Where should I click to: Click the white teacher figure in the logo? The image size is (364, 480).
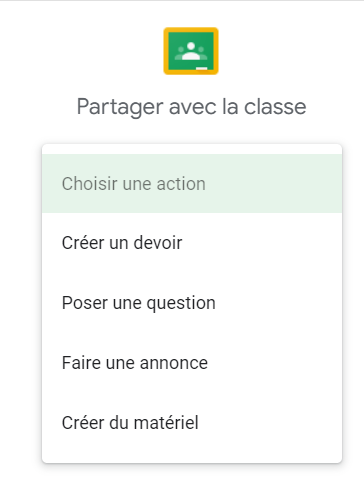(191, 52)
